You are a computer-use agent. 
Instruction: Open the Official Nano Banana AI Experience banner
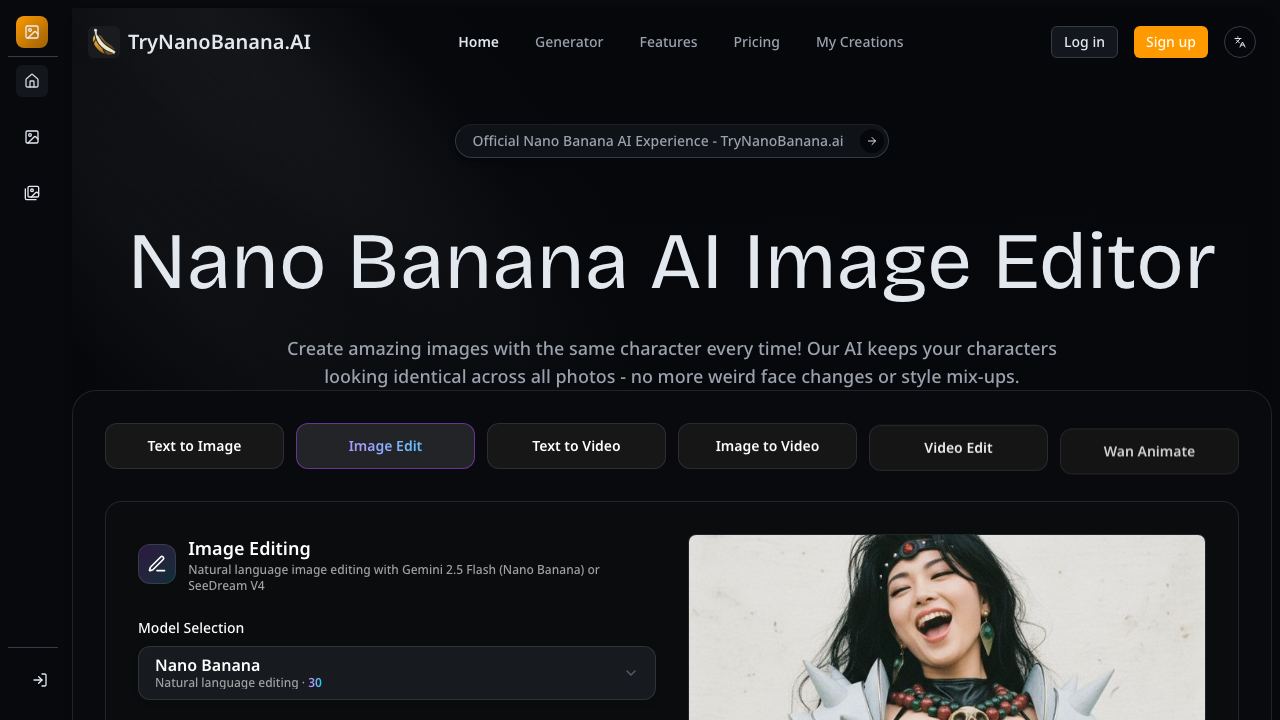(672, 141)
